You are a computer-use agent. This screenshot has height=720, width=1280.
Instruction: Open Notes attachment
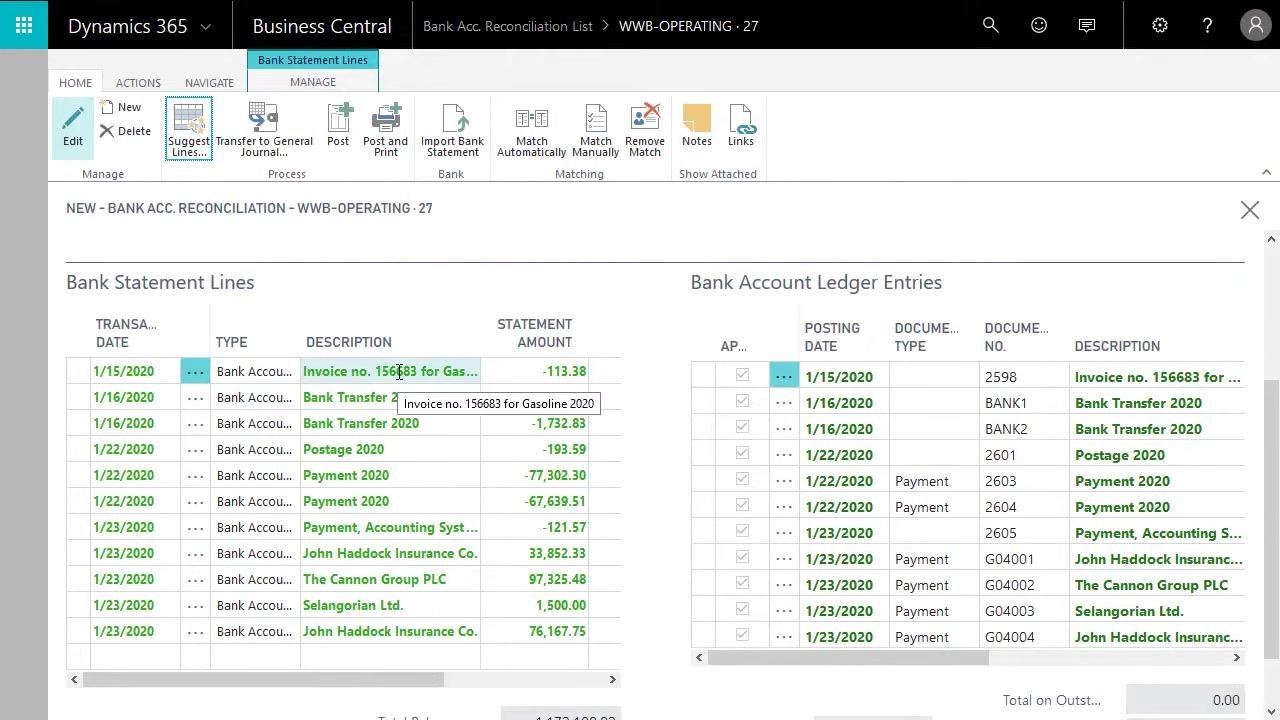697,126
